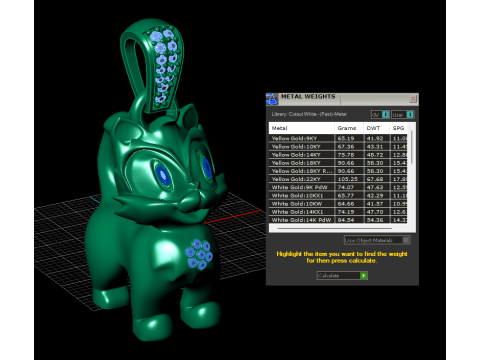This screenshot has height=360, width=480.
Task: Select the Yellow Gold:22KY row
Action: click(x=338, y=179)
